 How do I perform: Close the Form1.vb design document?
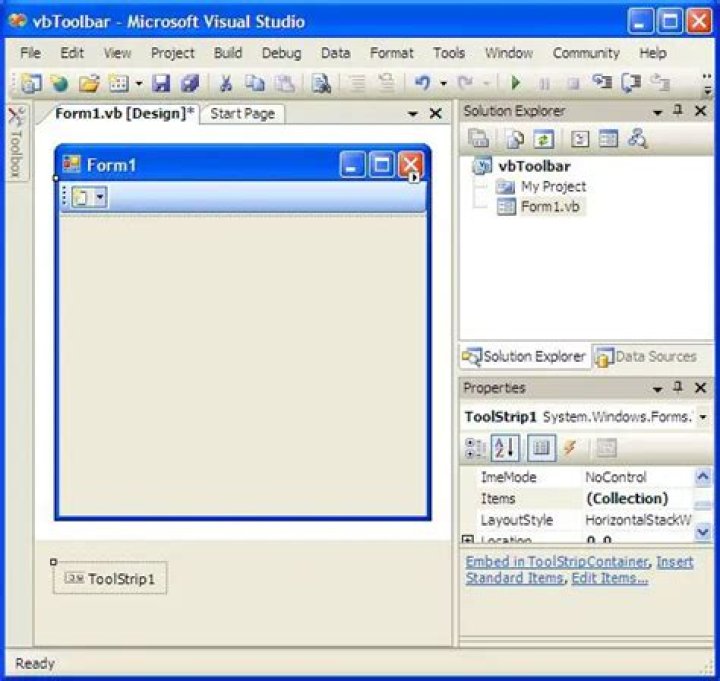(435, 113)
